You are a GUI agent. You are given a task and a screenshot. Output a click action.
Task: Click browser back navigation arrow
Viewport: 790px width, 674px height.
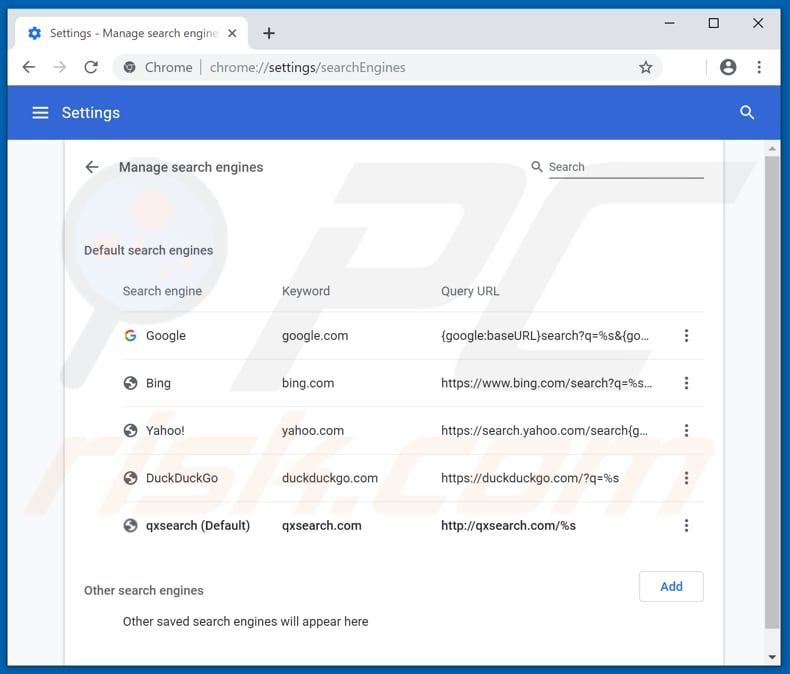(29, 67)
